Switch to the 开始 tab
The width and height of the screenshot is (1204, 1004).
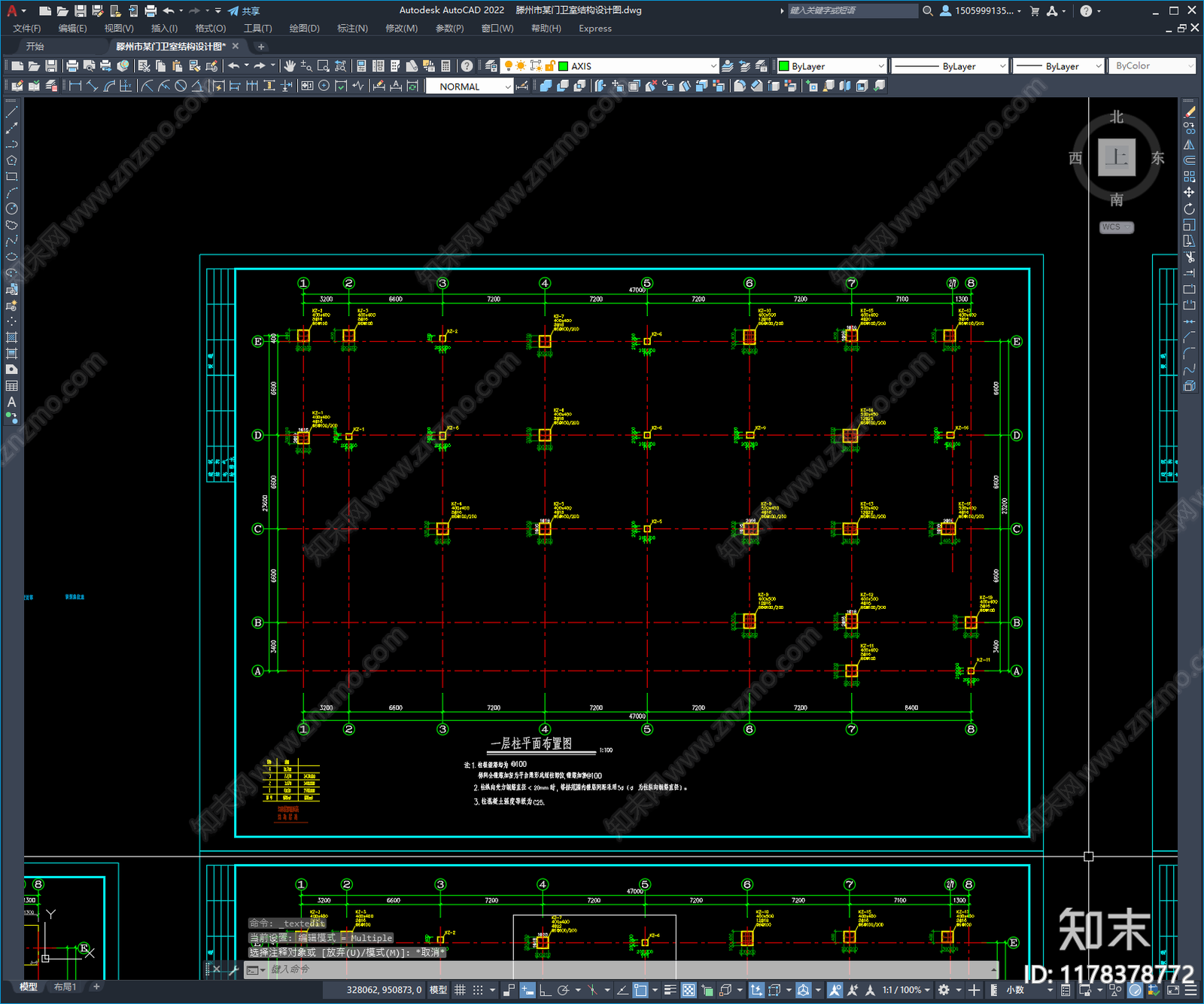coord(35,47)
